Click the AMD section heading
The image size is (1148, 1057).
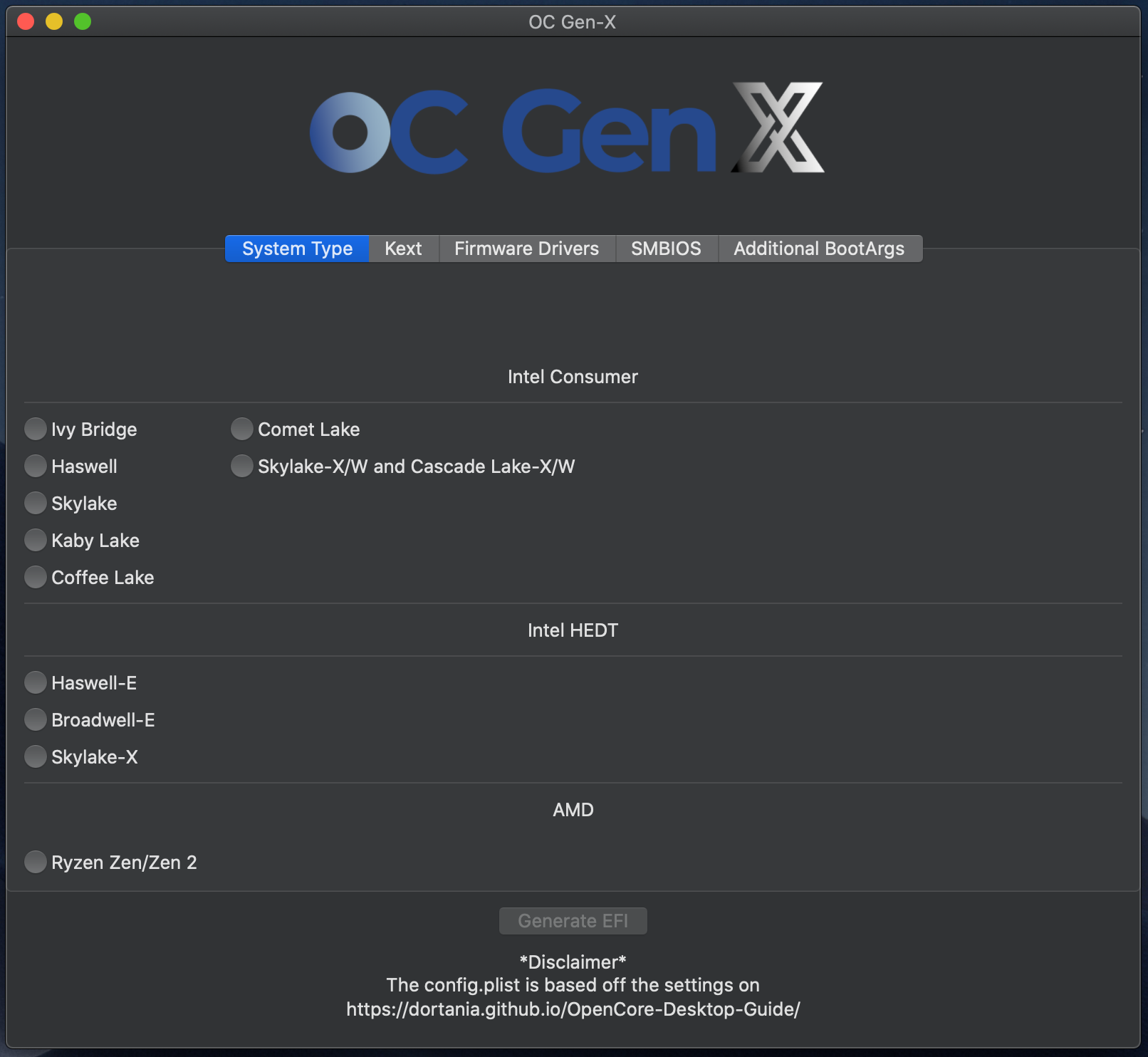(573, 810)
